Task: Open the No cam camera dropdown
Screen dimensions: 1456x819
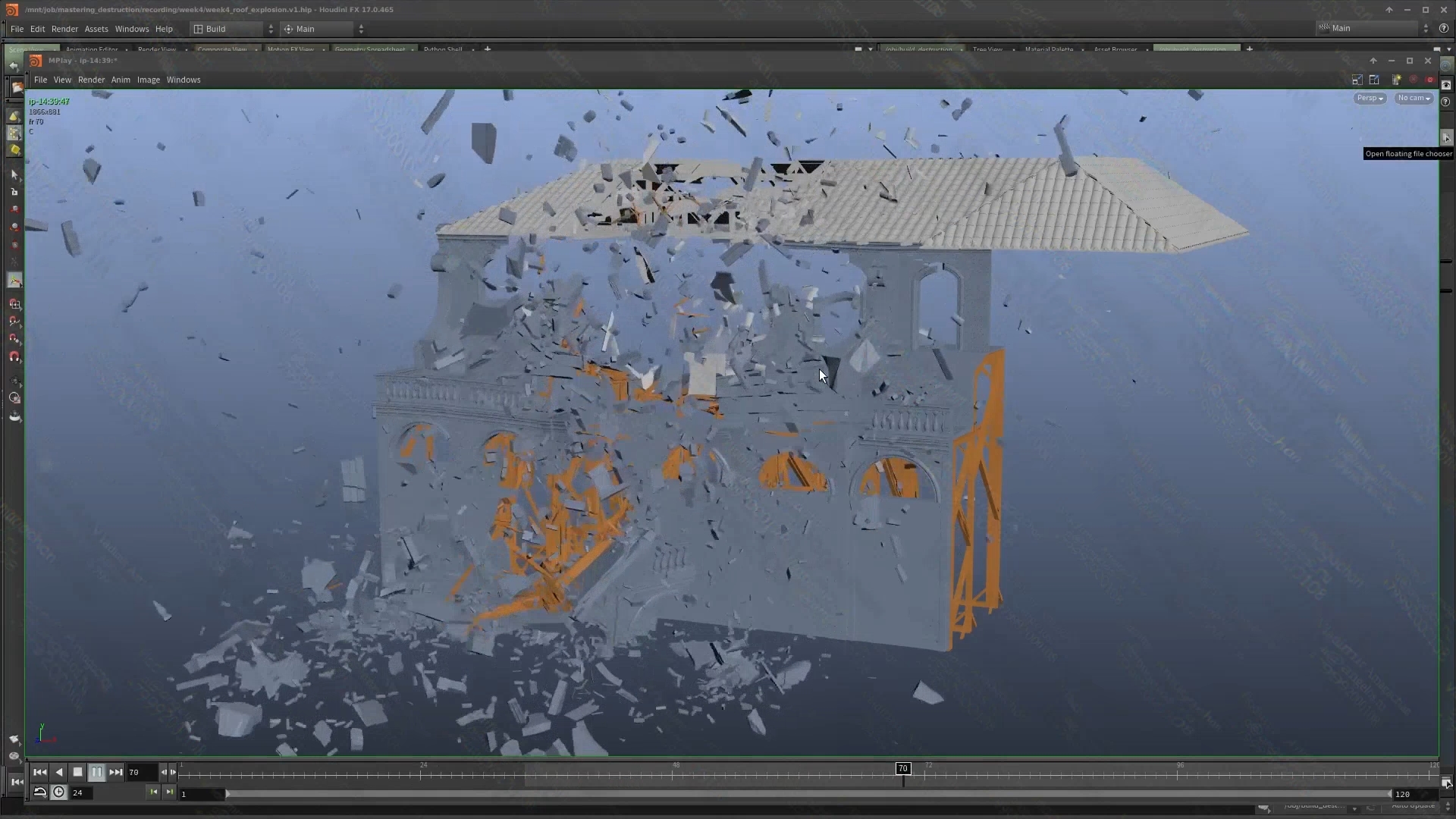Action: click(1412, 98)
